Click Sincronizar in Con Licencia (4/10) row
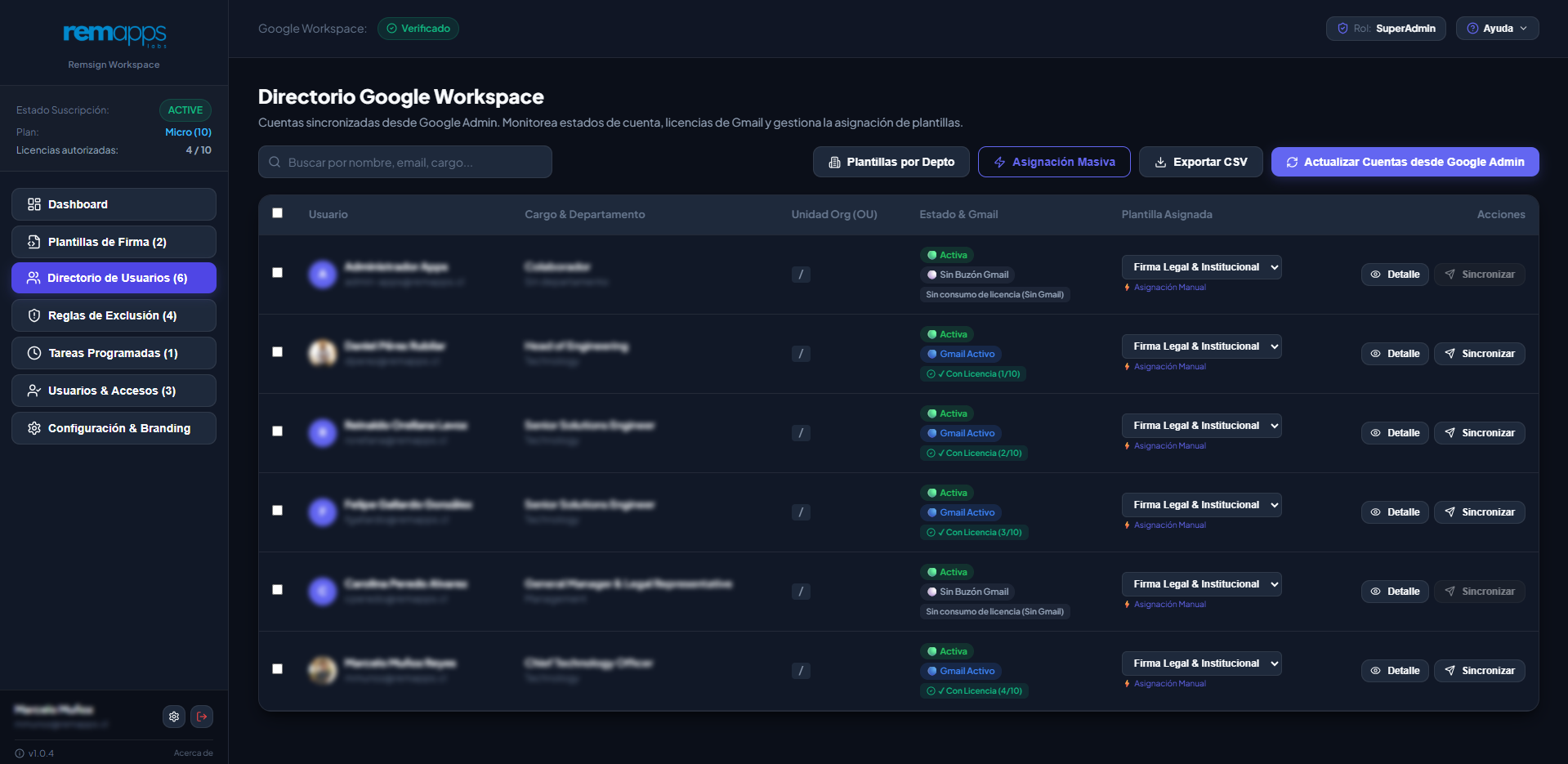The width and height of the screenshot is (1568, 764). coord(1480,671)
